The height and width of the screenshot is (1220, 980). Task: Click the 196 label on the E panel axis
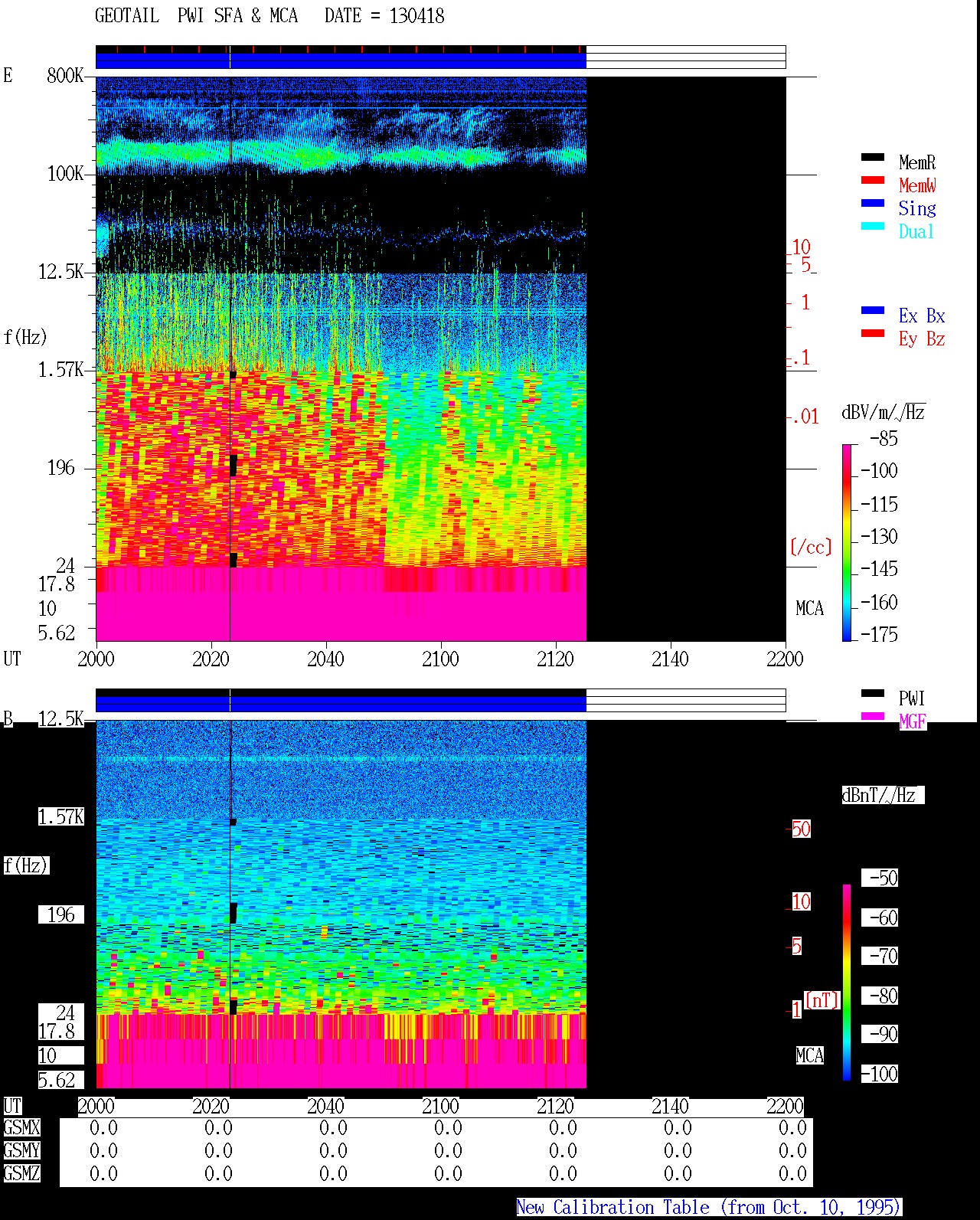61,467
